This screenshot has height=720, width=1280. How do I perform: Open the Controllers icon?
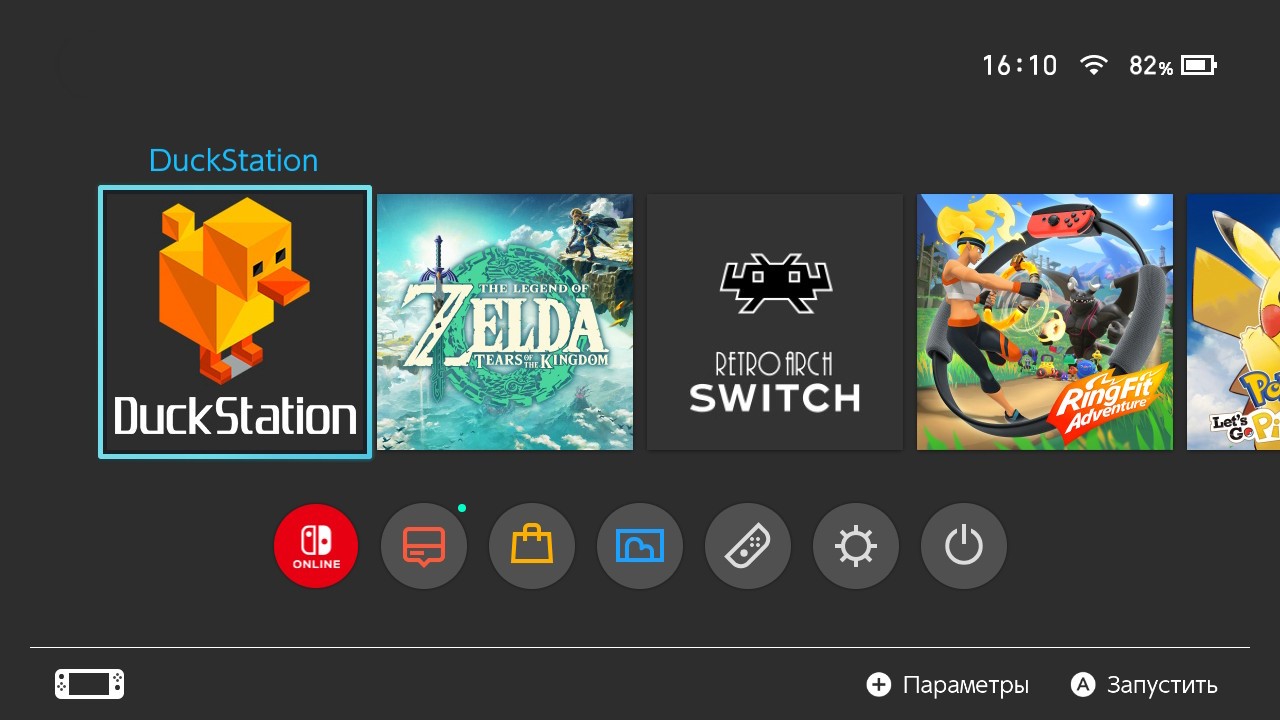click(x=748, y=546)
